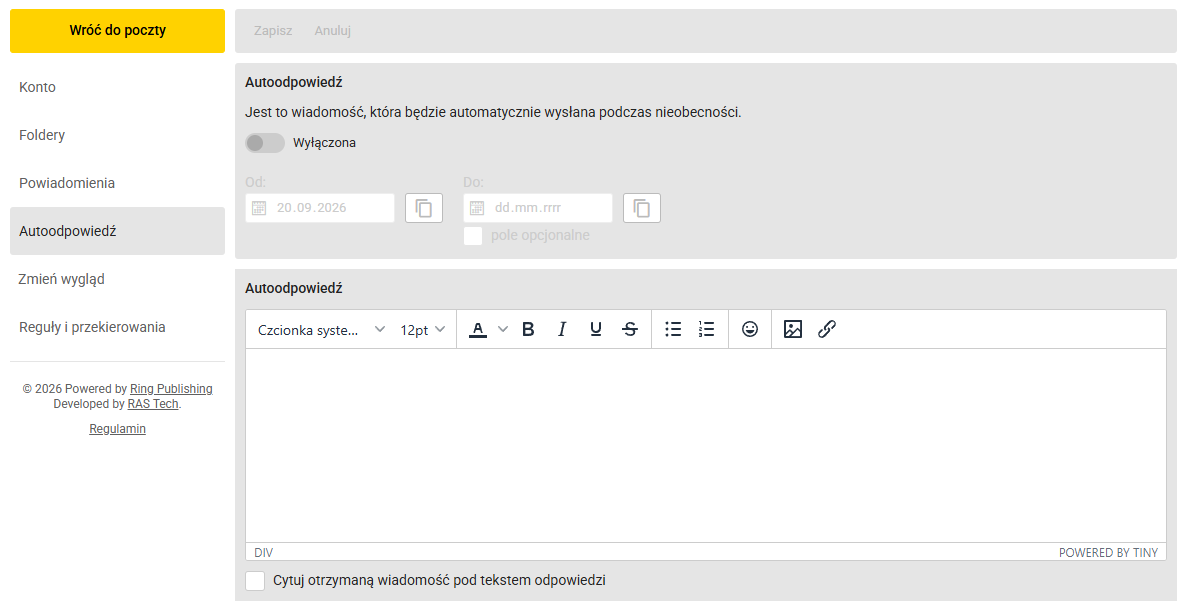This screenshot has width=1182, height=615.
Task: Toggle underline formatting in editor toolbar
Action: click(x=596, y=329)
